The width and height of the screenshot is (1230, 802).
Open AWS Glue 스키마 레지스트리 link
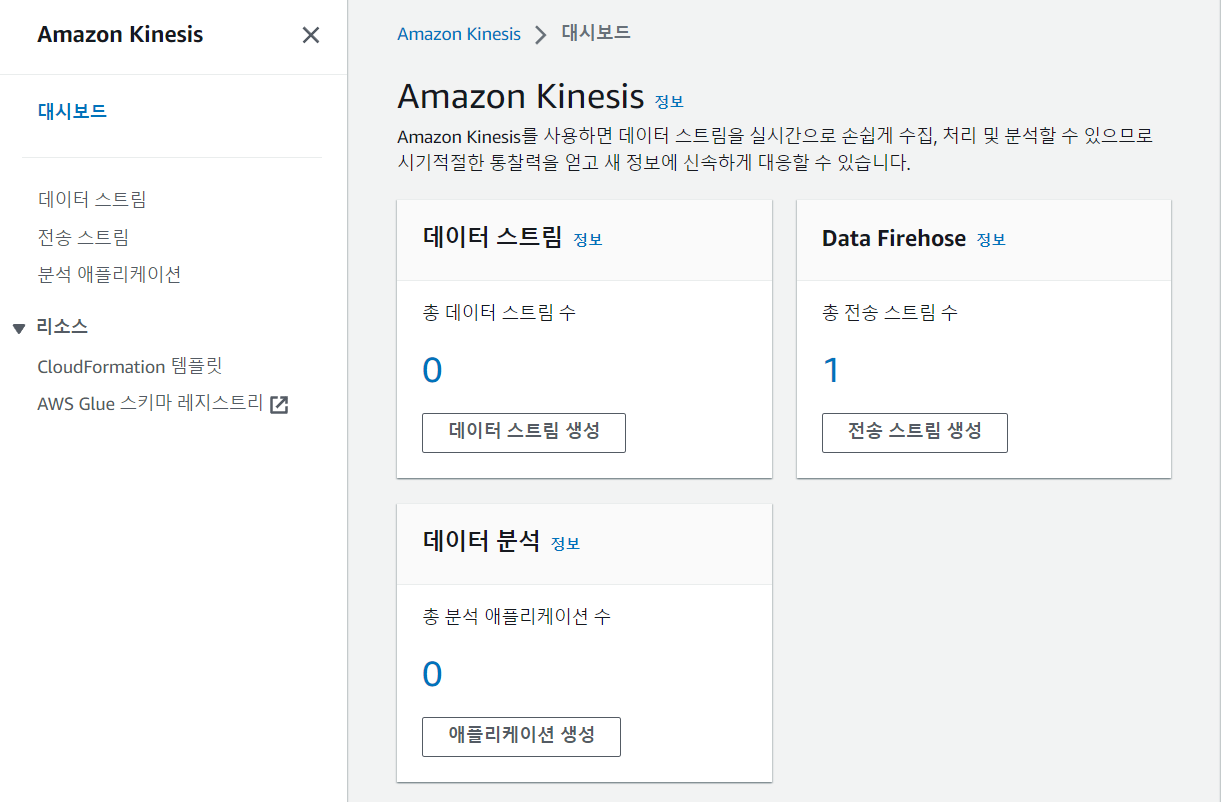click(x=150, y=404)
